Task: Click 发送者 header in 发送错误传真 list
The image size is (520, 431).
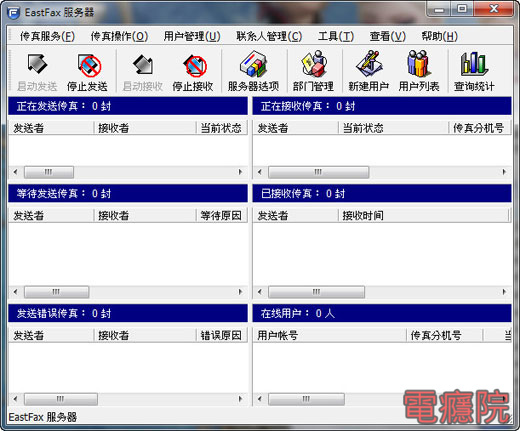Action: click(x=51, y=335)
